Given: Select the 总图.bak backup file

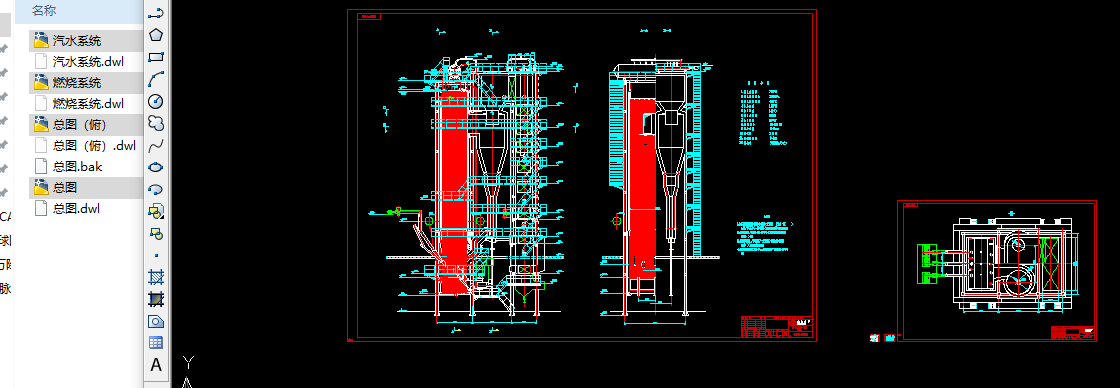Looking at the screenshot, I should click(86, 166).
